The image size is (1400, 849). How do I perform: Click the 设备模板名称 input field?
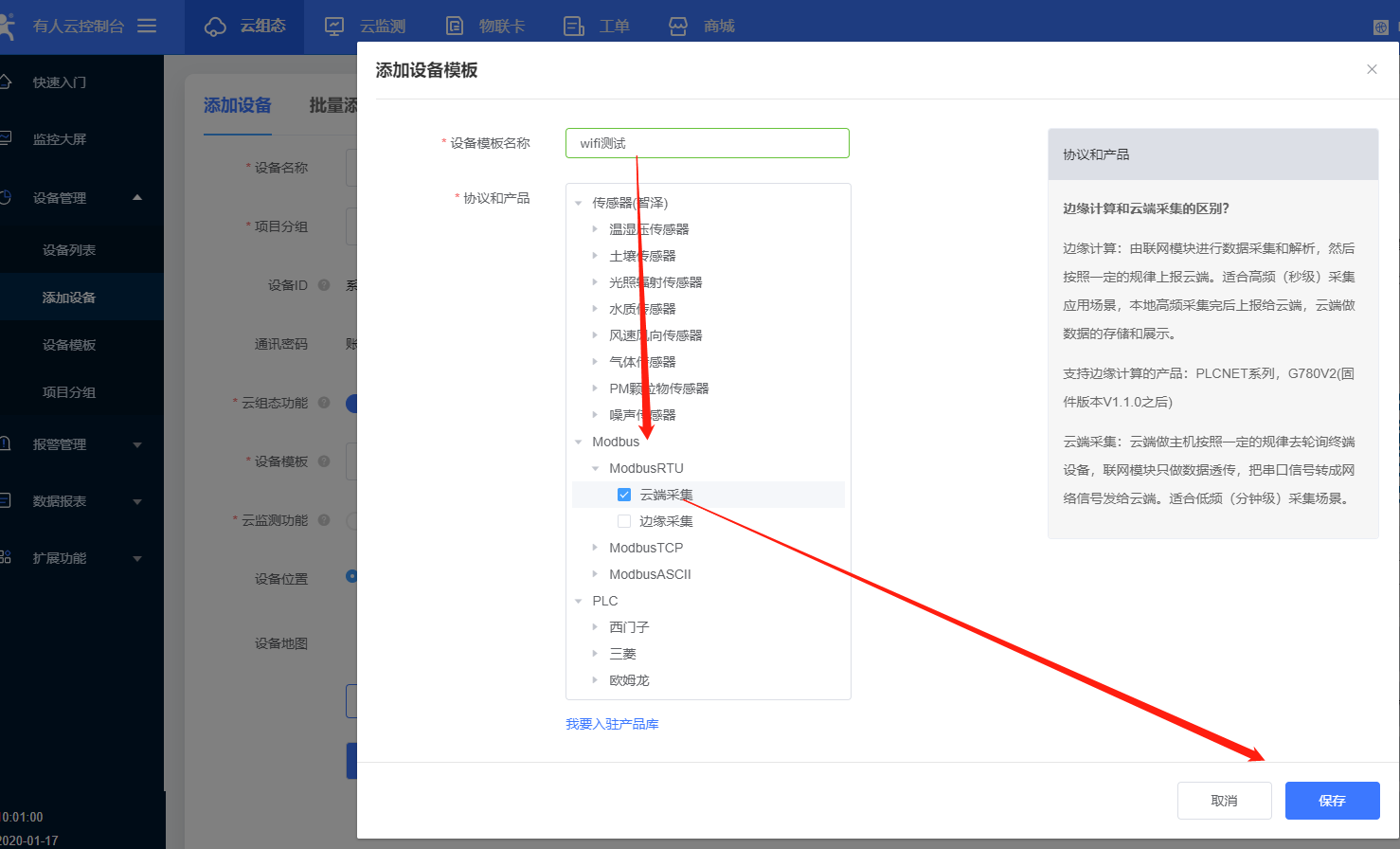point(707,143)
